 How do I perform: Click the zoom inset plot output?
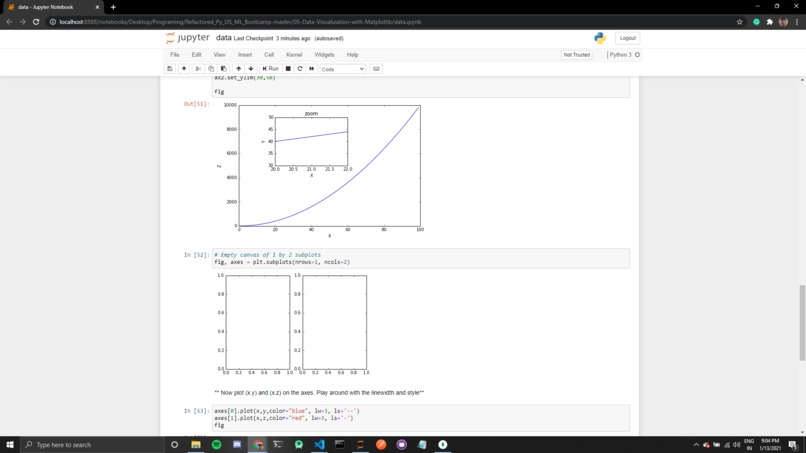(312, 141)
